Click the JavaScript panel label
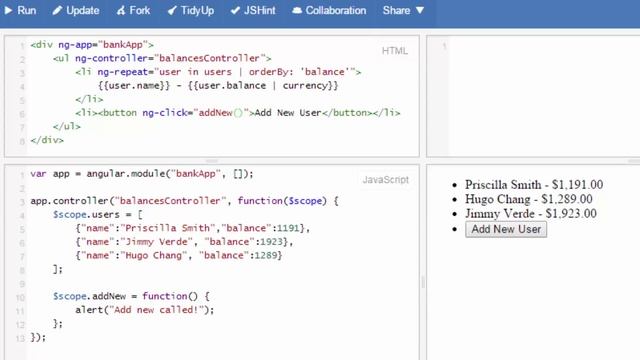 pos(386,180)
